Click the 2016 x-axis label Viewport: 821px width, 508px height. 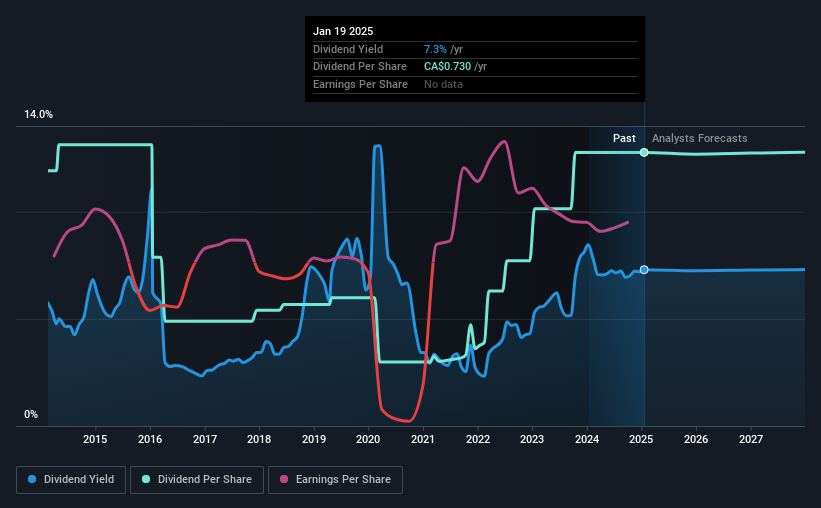(x=150, y=439)
